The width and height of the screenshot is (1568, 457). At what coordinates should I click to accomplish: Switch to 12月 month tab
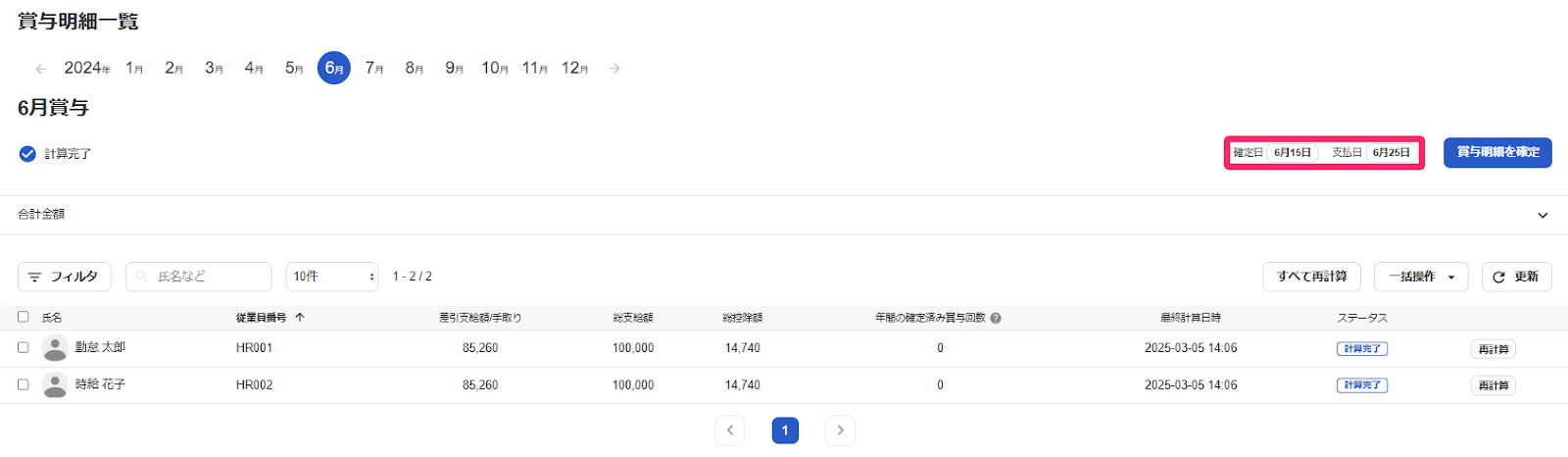(x=574, y=68)
